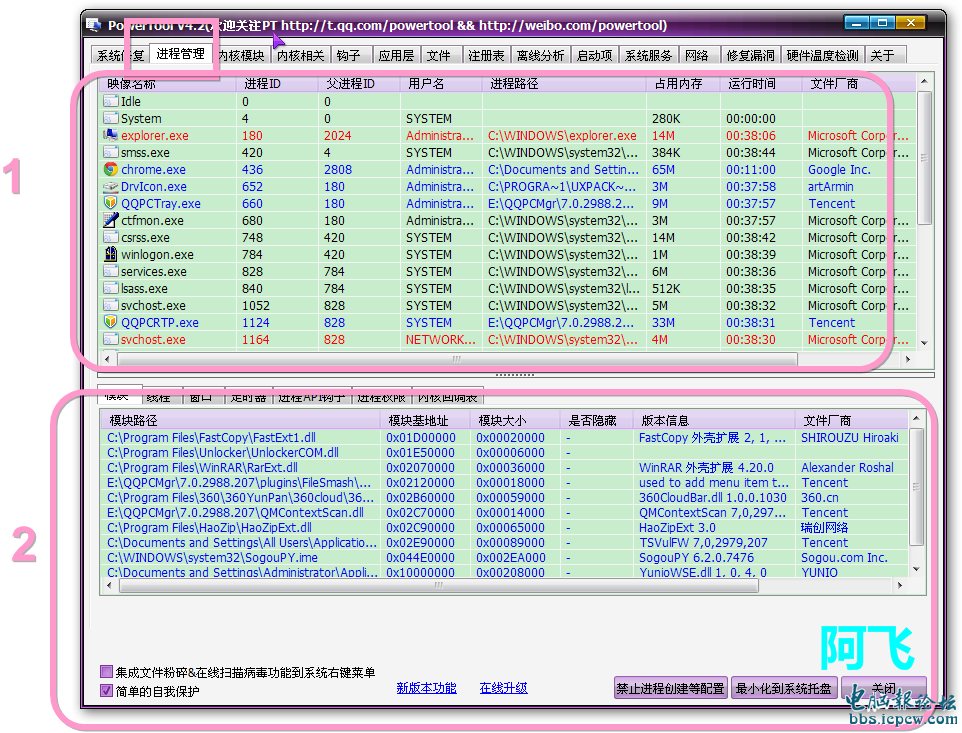The image size is (962, 733).
Task: Sort module list by 模块大小 column
Action: click(x=515, y=420)
